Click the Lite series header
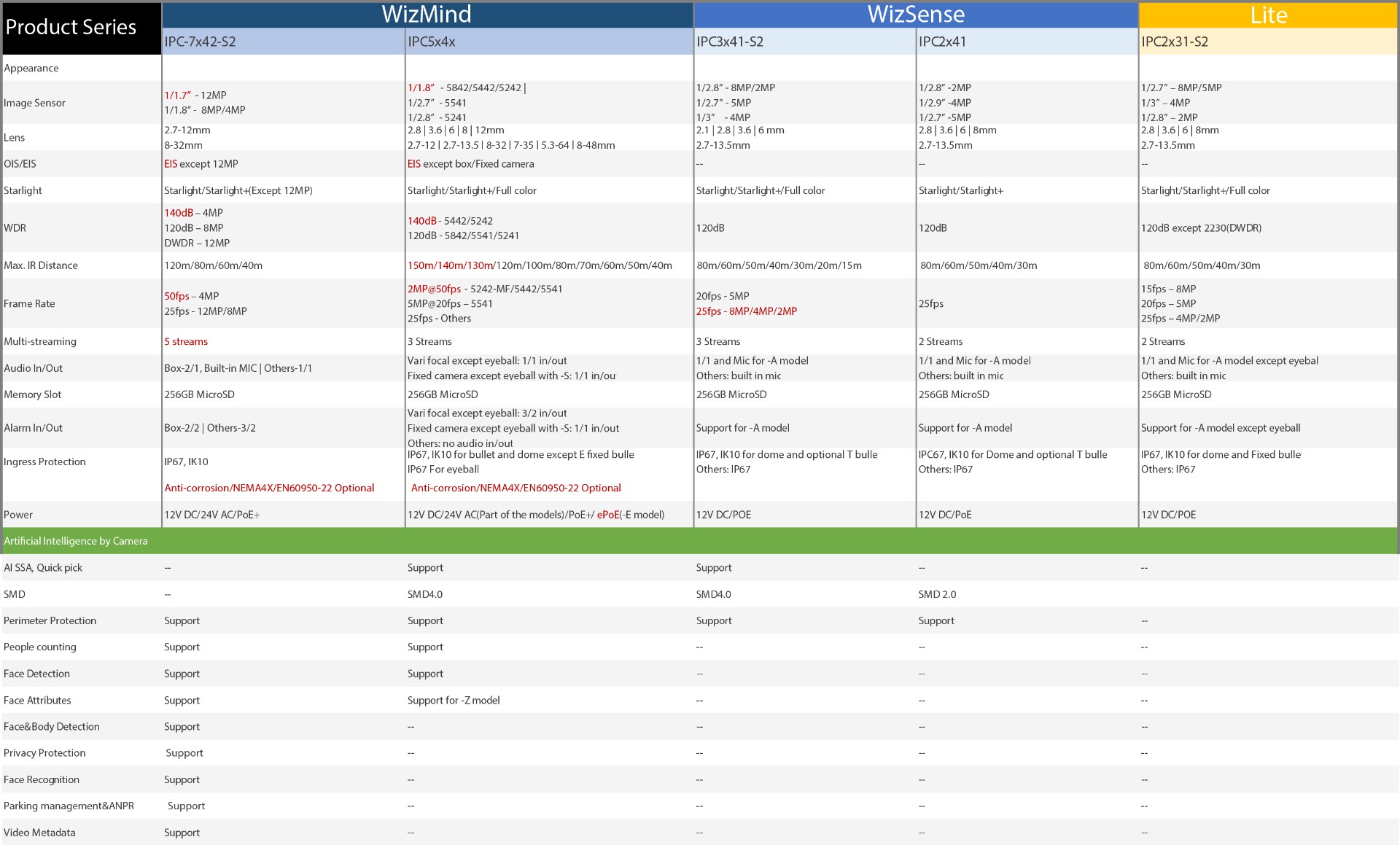This screenshot has height=845, width=1400. tap(1268, 15)
